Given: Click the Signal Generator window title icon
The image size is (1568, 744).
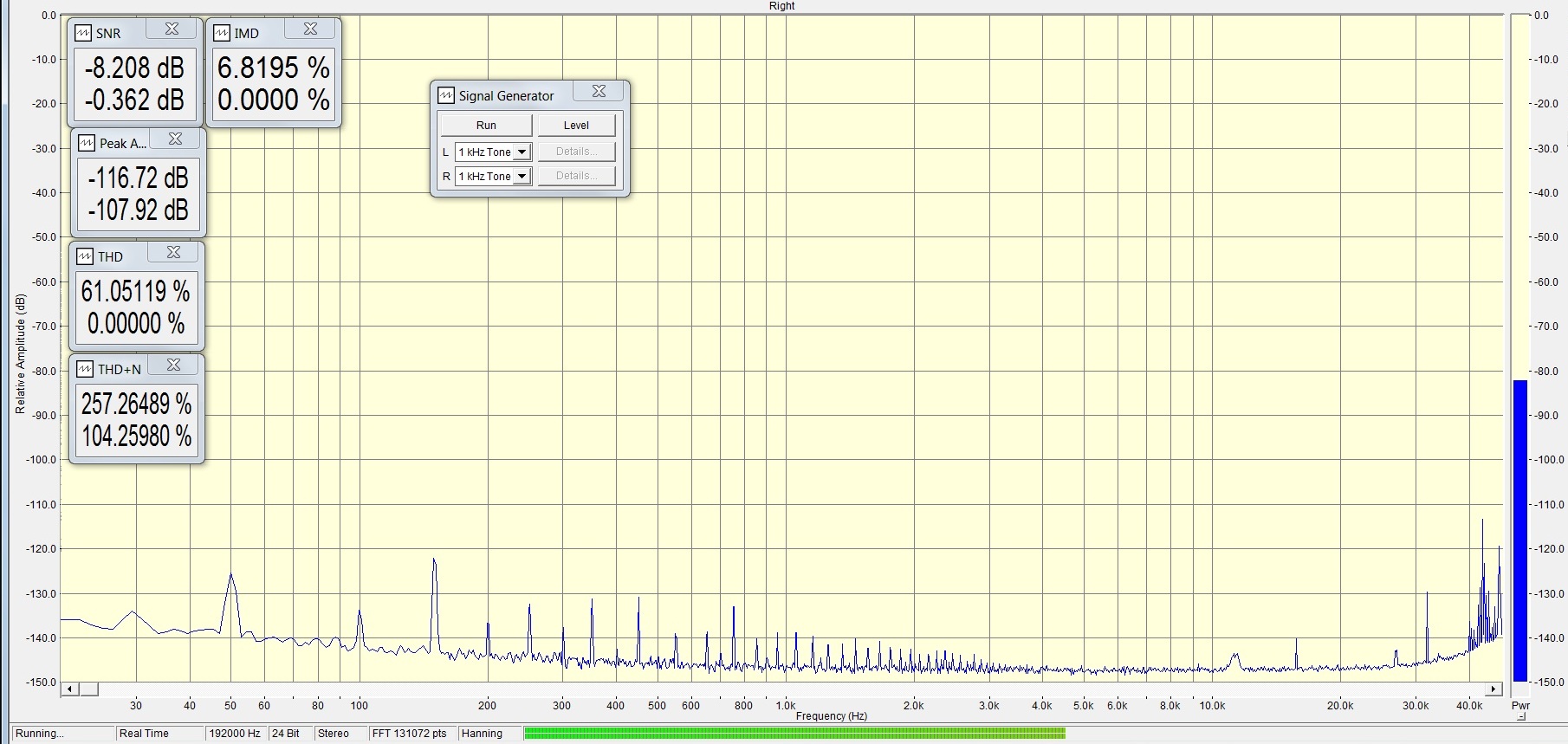Looking at the screenshot, I should [x=446, y=96].
